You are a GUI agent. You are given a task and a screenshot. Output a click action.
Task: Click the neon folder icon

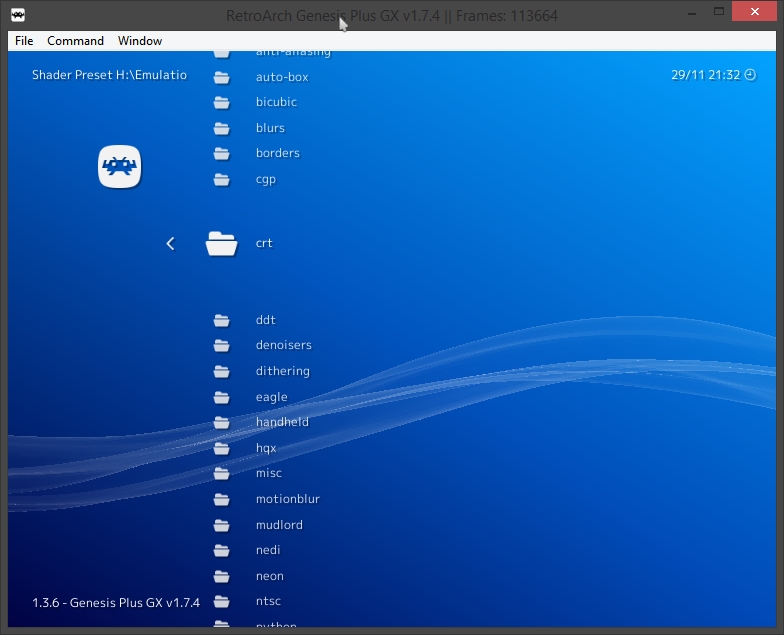point(222,576)
